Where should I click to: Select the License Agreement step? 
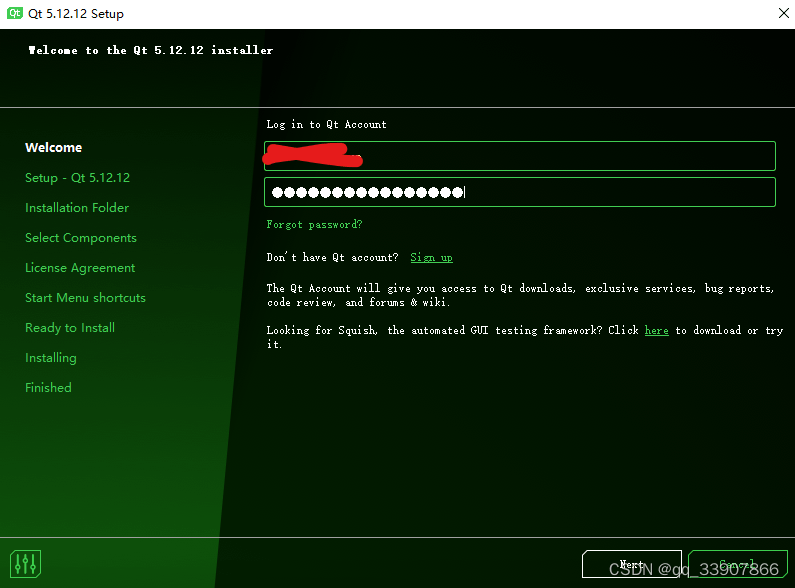coord(80,268)
